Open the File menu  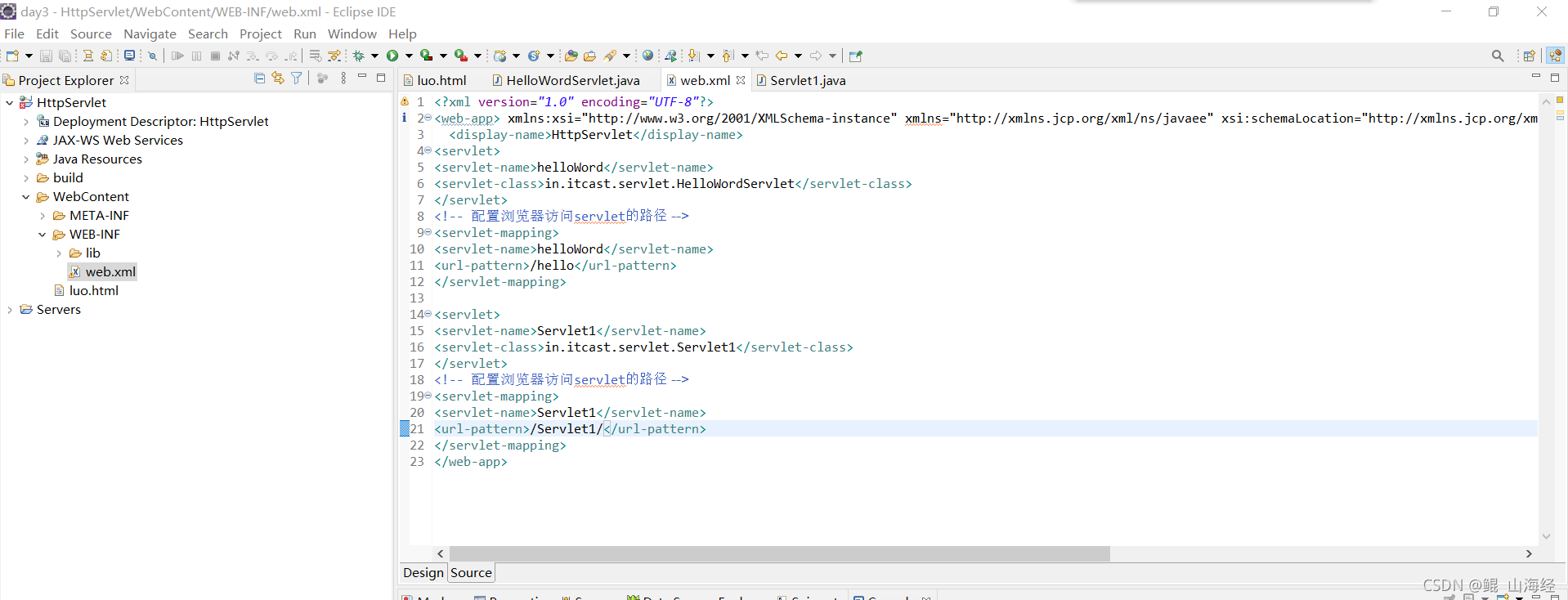(14, 34)
